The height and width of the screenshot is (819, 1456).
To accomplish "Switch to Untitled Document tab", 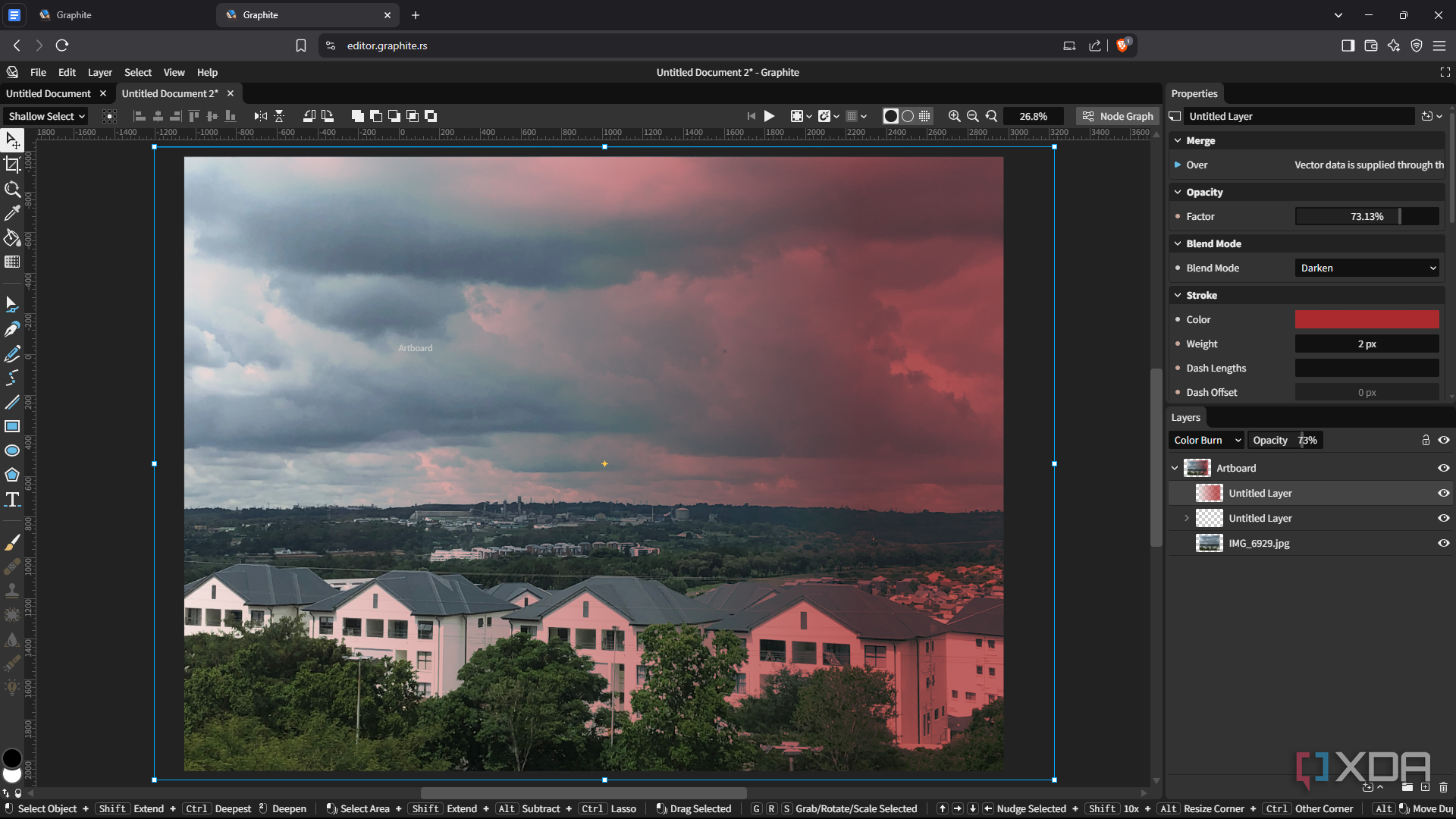I will point(49,93).
